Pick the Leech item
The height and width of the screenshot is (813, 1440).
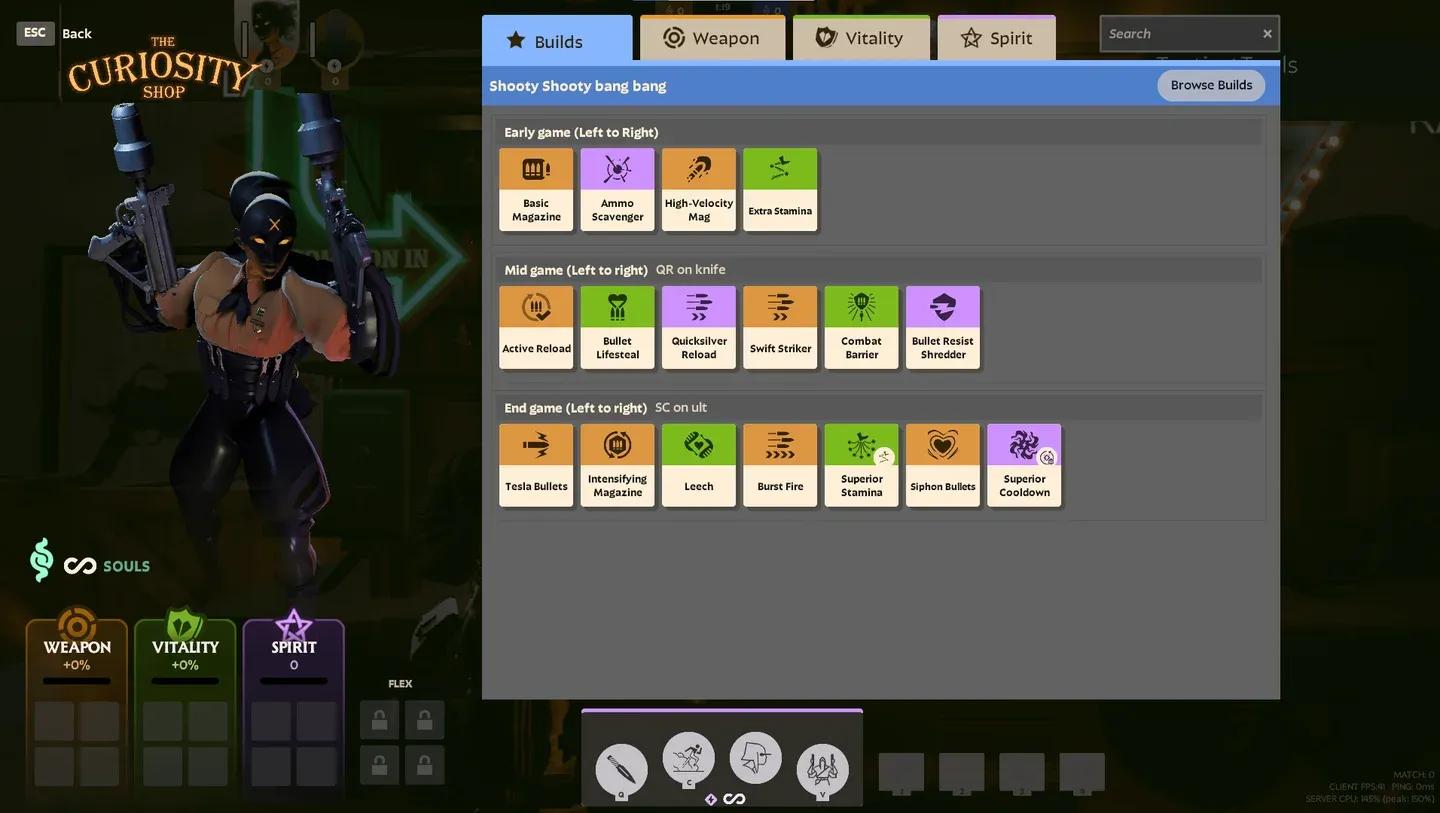[699, 466]
